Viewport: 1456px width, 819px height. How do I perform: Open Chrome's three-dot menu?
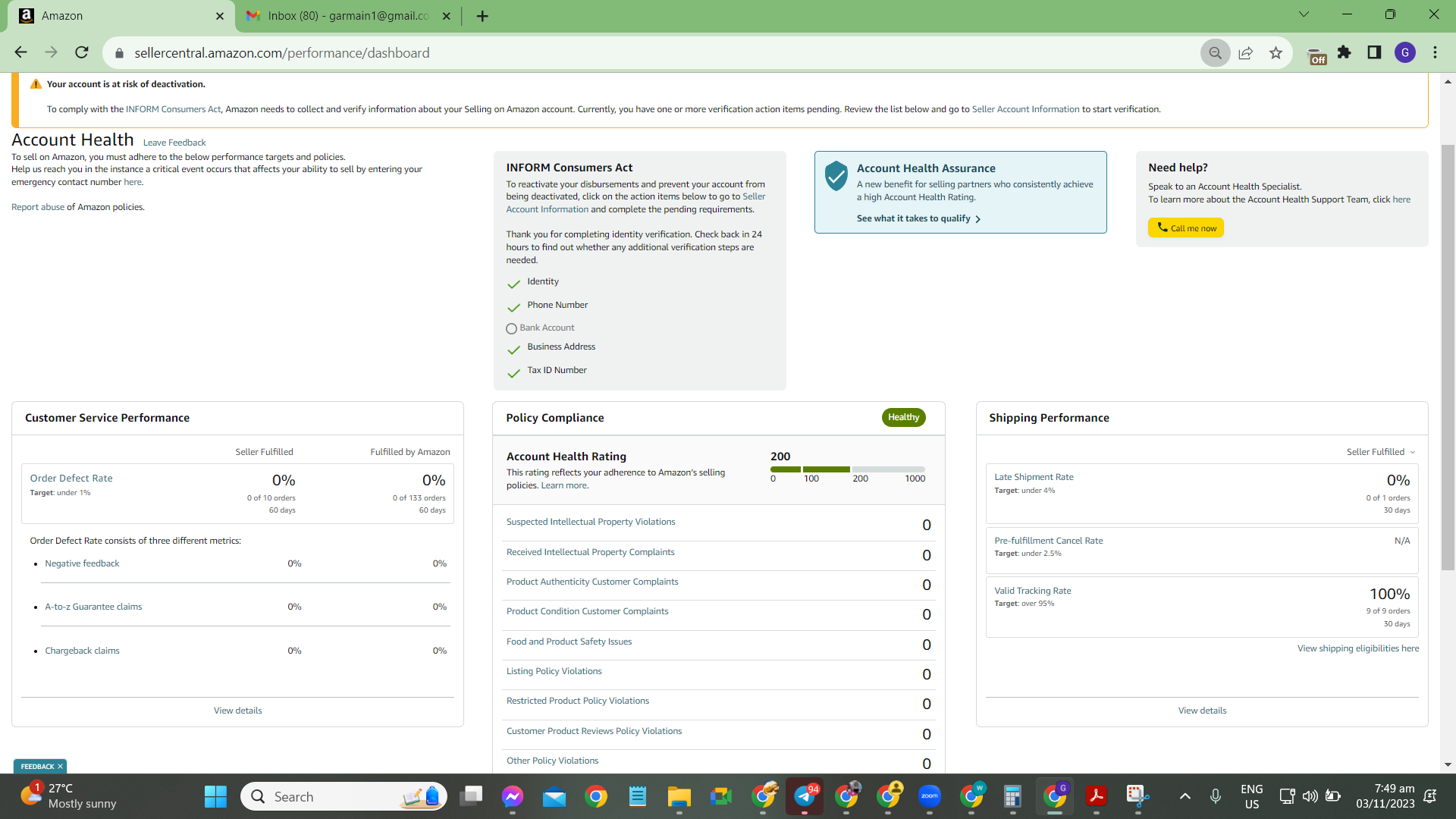(1435, 52)
